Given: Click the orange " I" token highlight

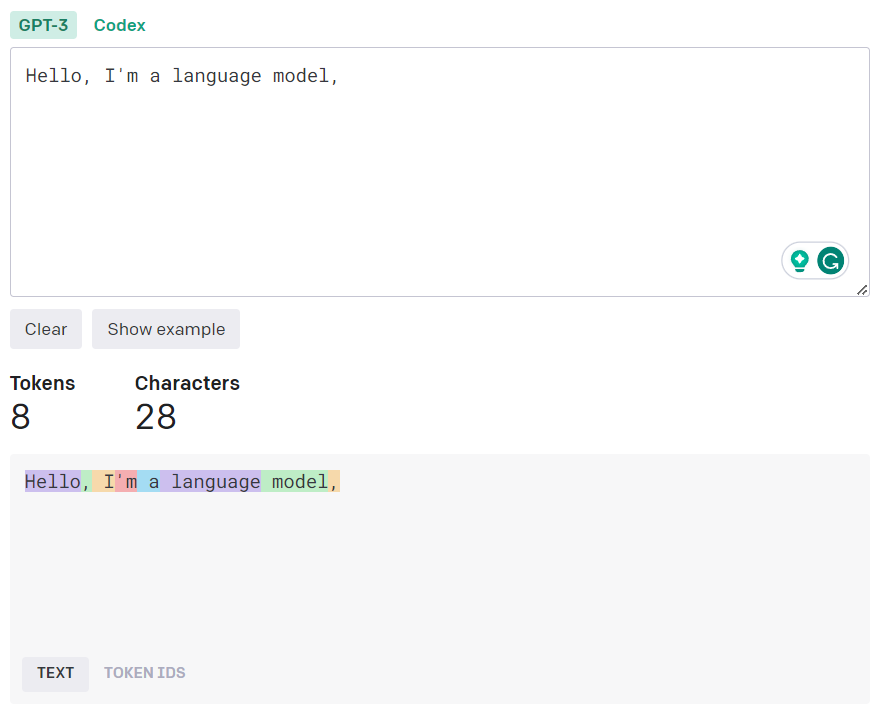Looking at the screenshot, I should 104,481.
